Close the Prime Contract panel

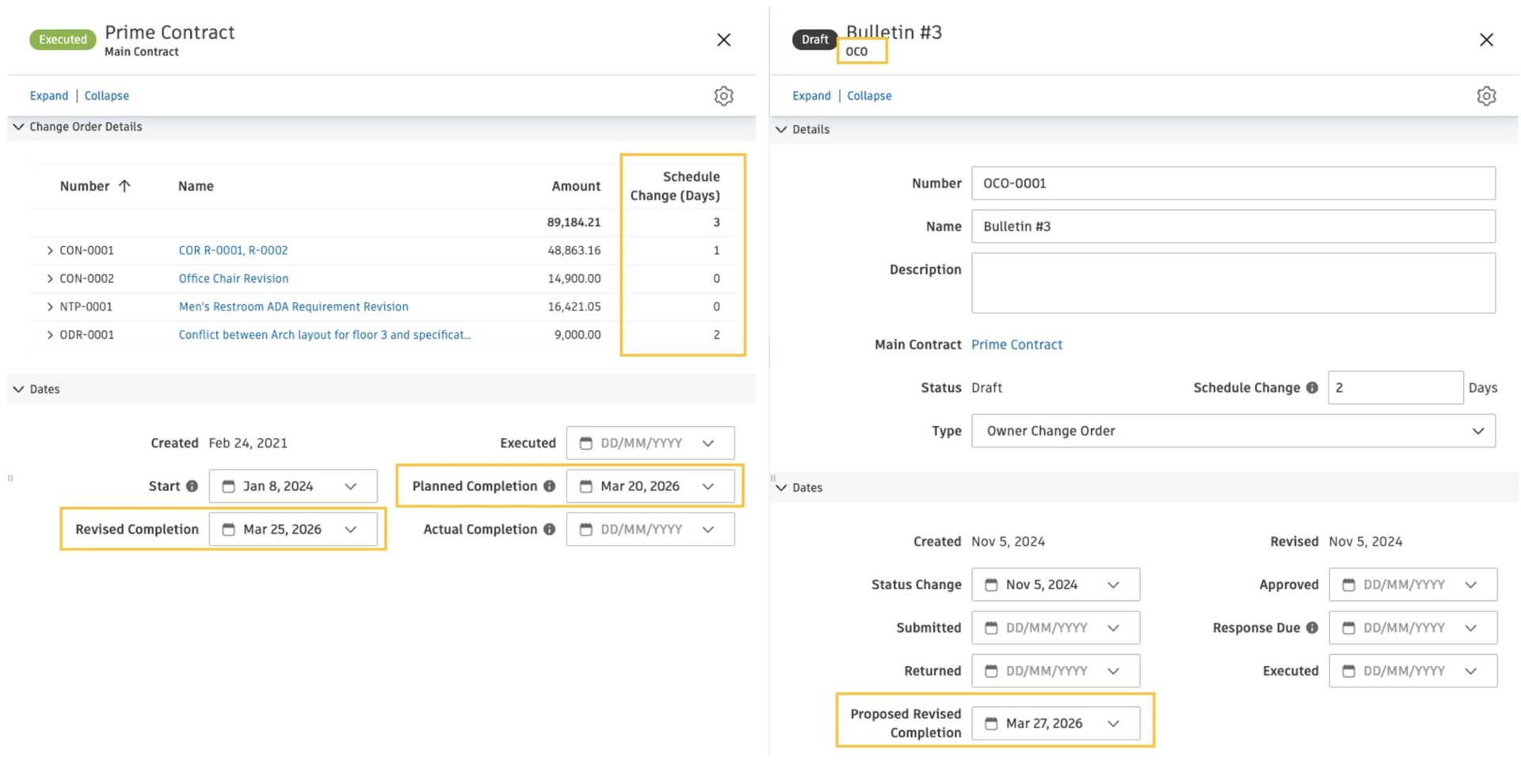(723, 40)
